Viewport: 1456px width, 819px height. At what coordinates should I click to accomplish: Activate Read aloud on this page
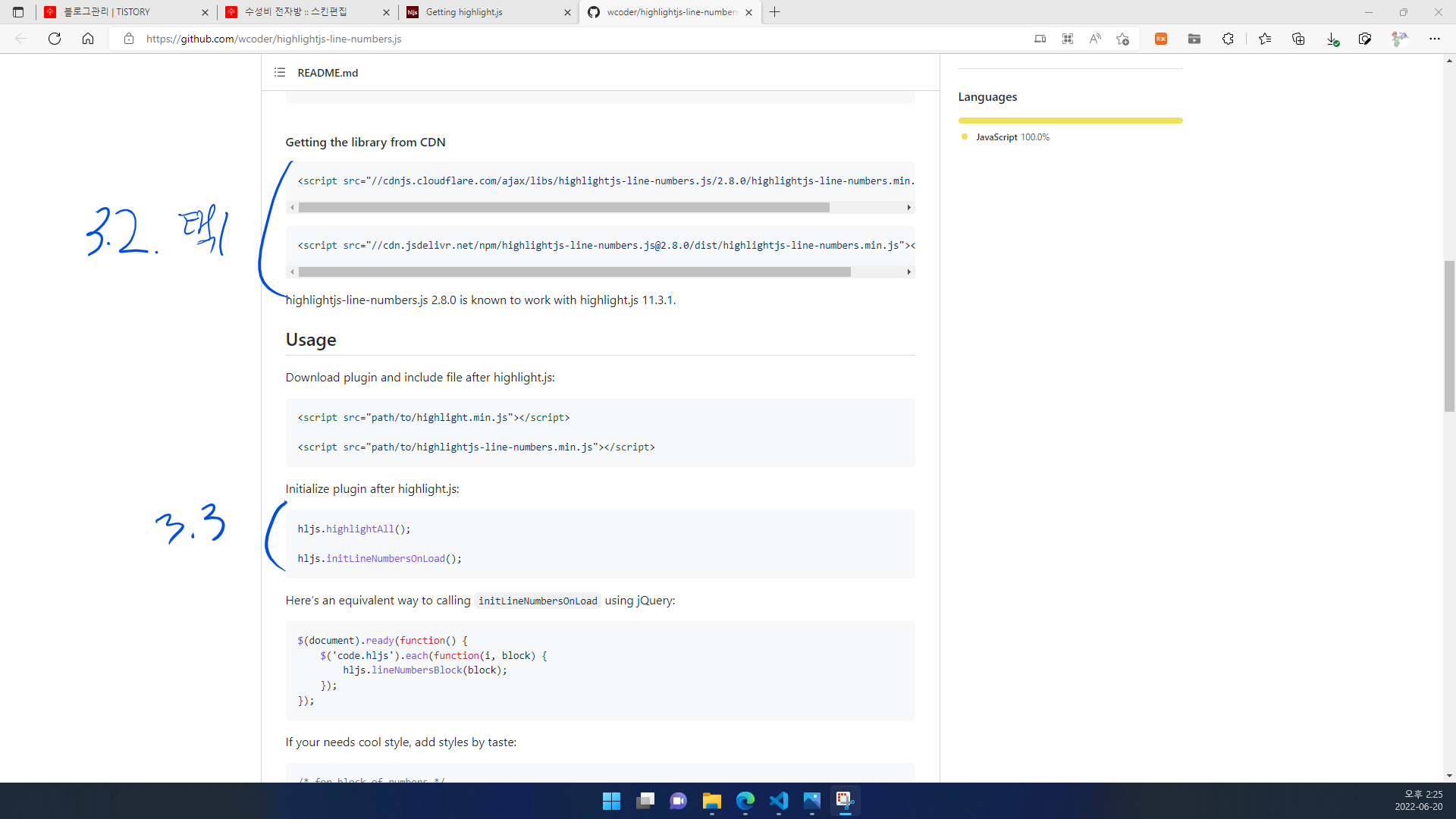click(1095, 39)
